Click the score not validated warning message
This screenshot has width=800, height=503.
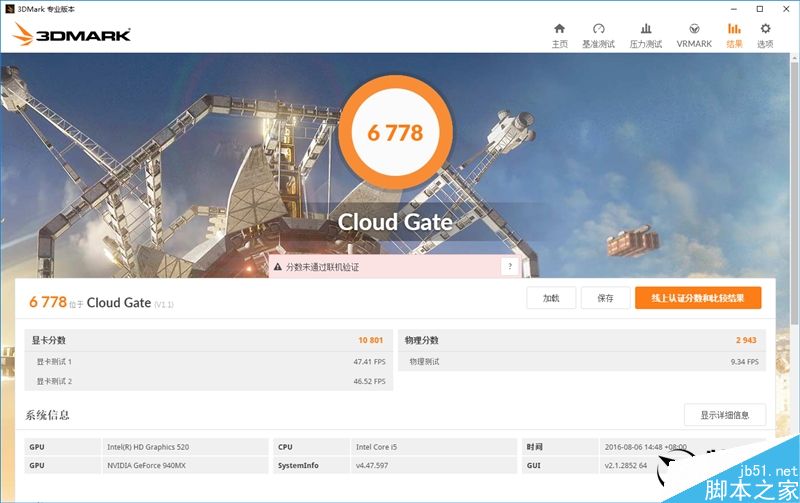[322, 267]
